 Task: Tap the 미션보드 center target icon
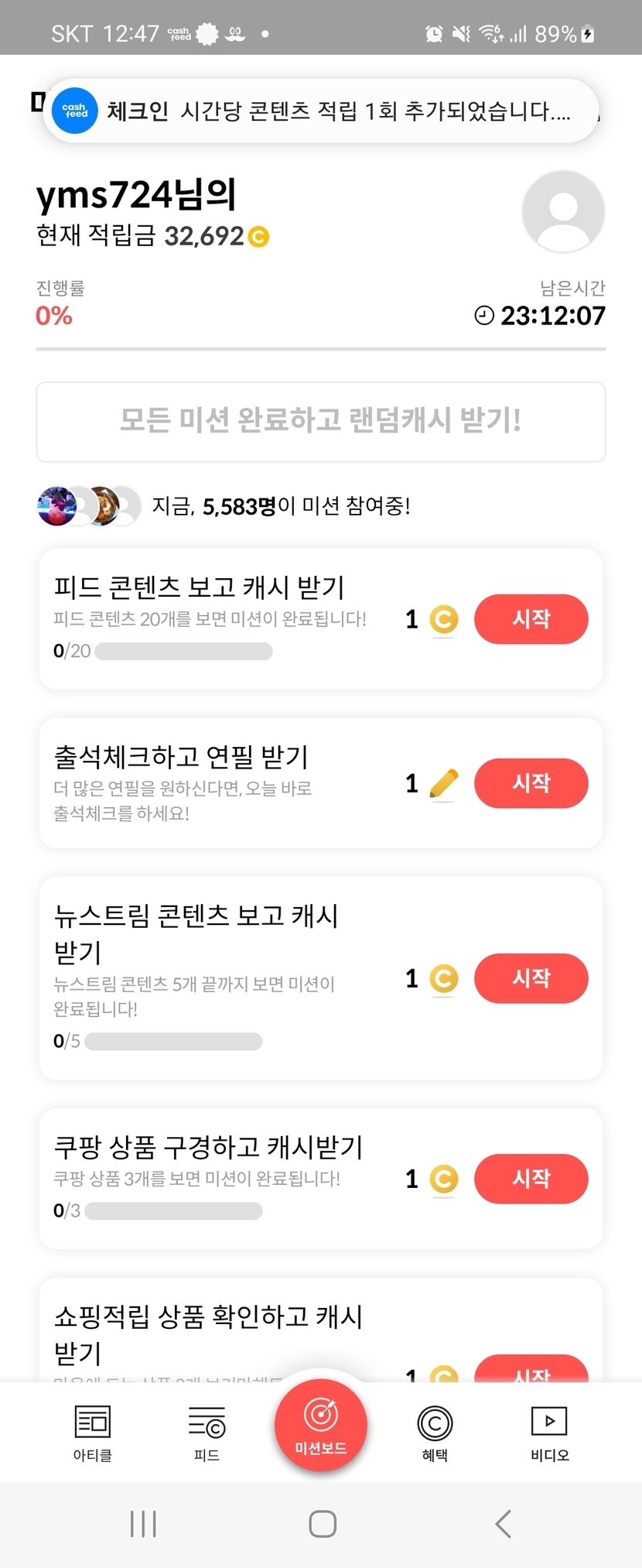pyautogui.click(x=321, y=1416)
